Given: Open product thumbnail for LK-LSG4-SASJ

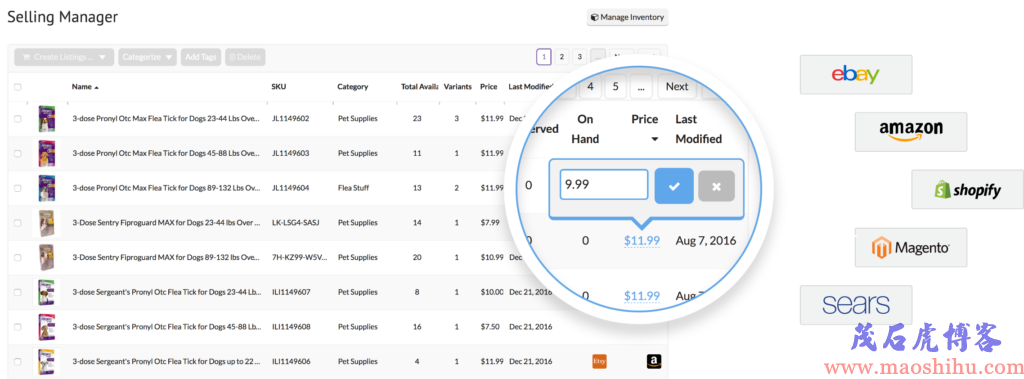Looking at the screenshot, I should coord(46,223).
